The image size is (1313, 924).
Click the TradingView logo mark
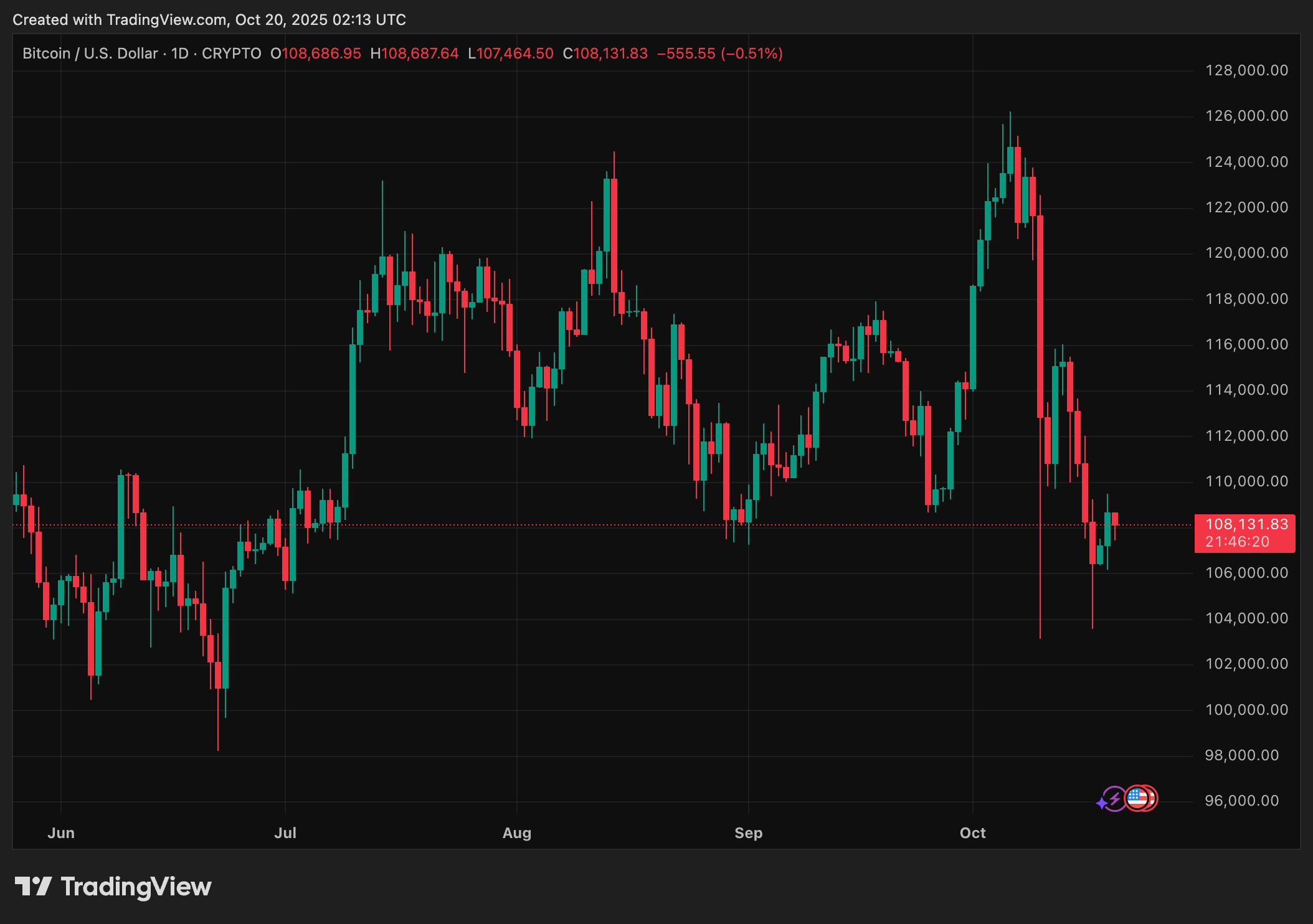point(33,886)
